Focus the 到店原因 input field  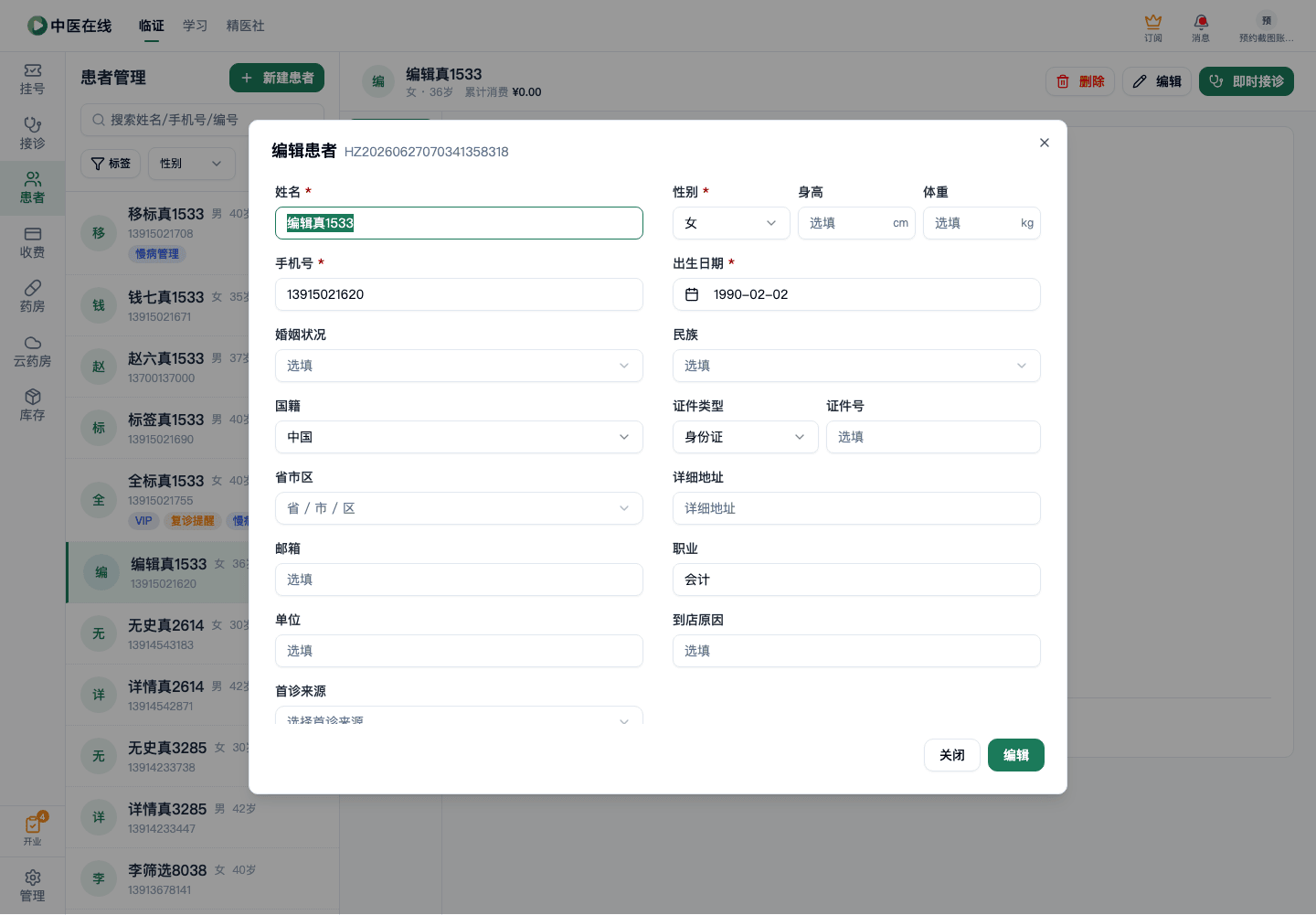(856, 651)
